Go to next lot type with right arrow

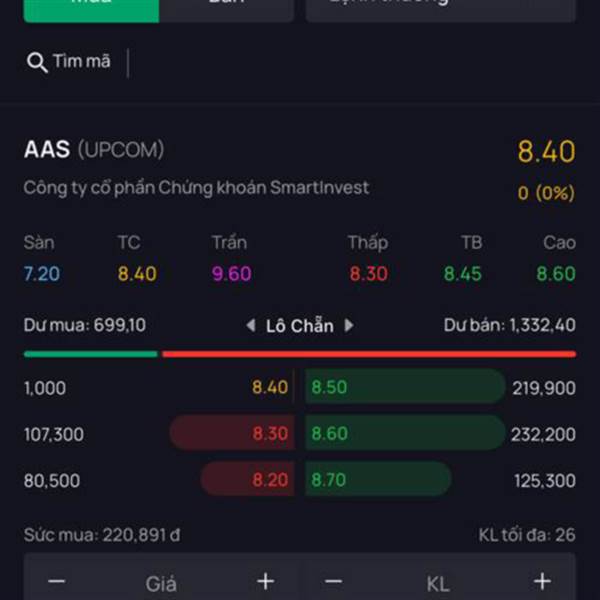click(x=349, y=326)
